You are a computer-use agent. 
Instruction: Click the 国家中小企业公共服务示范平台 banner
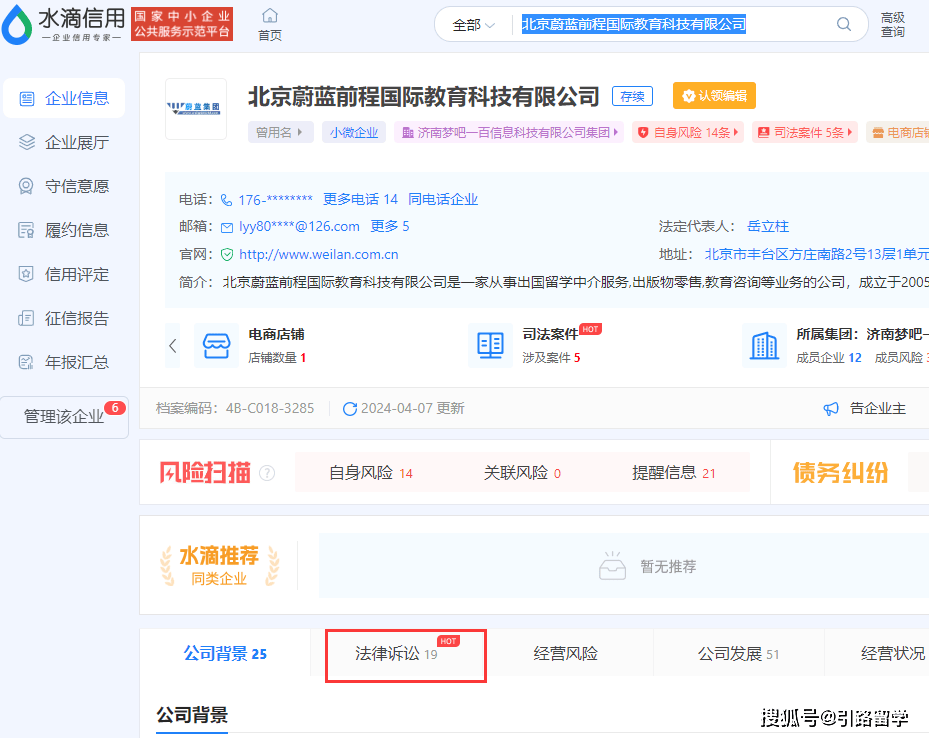click(x=182, y=24)
